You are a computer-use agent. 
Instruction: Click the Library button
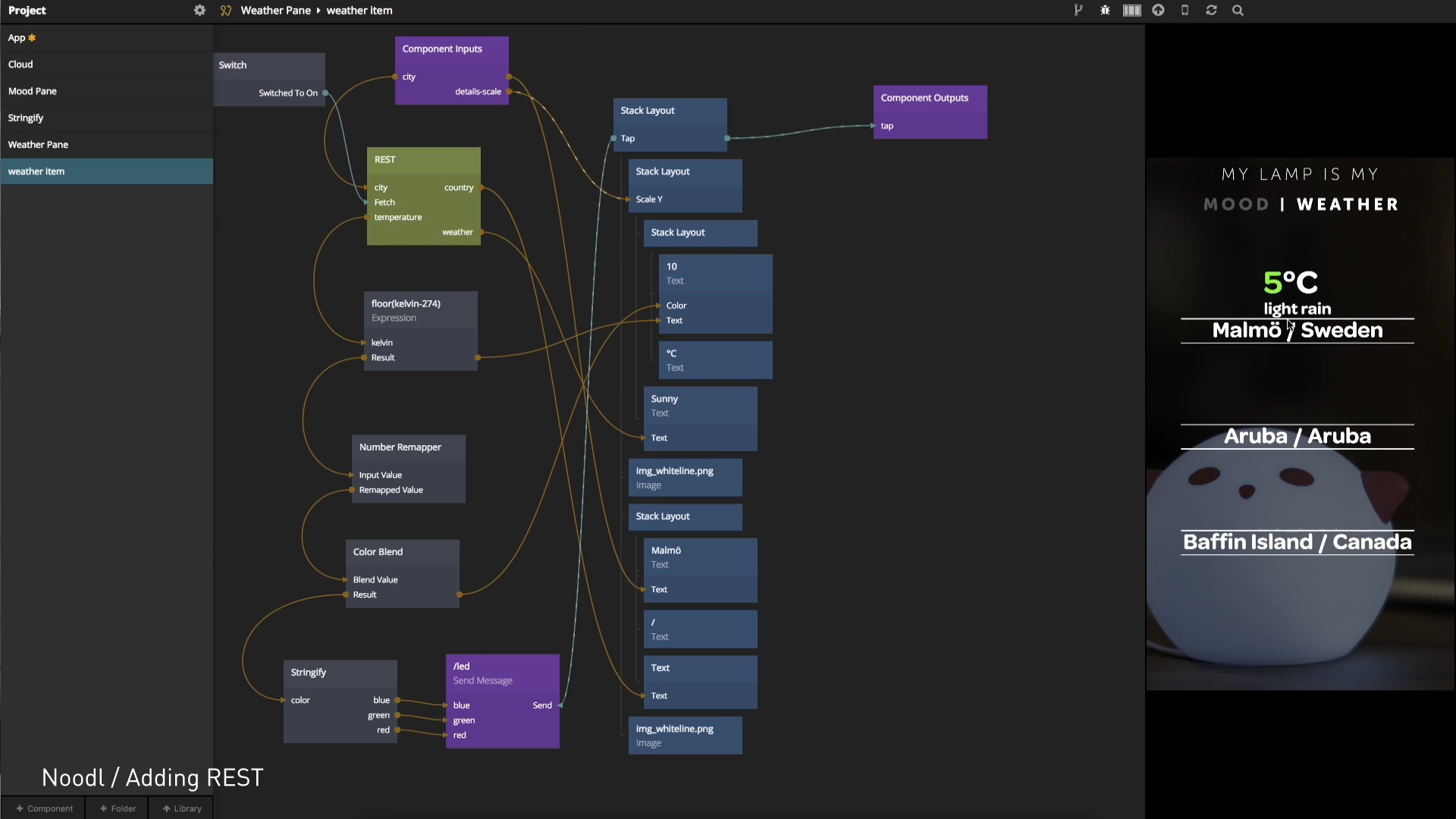tap(182, 808)
